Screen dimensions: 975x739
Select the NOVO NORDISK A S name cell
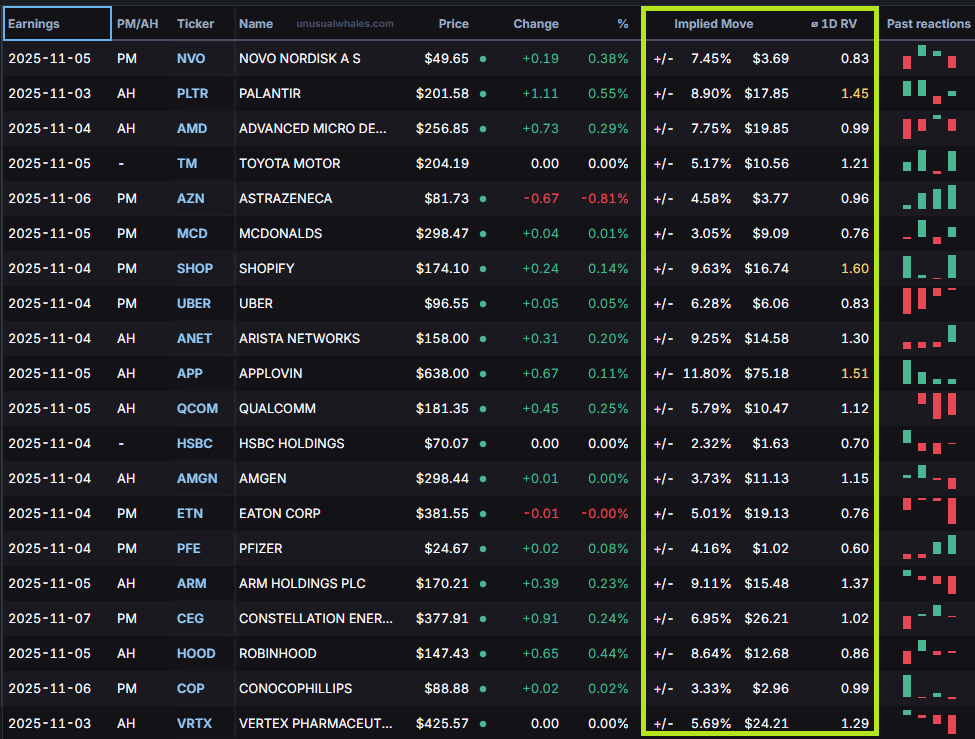click(x=300, y=58)
